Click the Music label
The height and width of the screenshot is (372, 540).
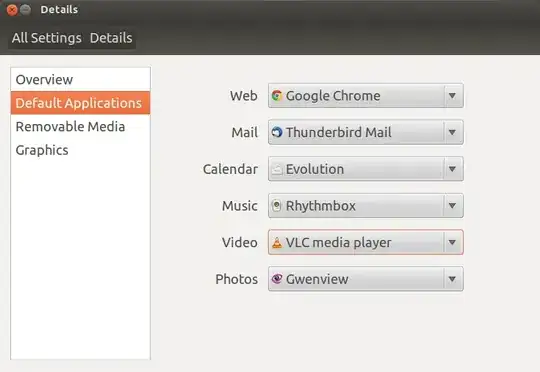(240, 206)
